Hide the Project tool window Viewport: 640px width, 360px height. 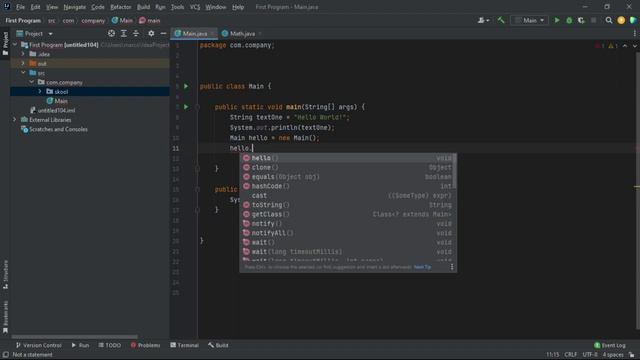click(163, 33)
